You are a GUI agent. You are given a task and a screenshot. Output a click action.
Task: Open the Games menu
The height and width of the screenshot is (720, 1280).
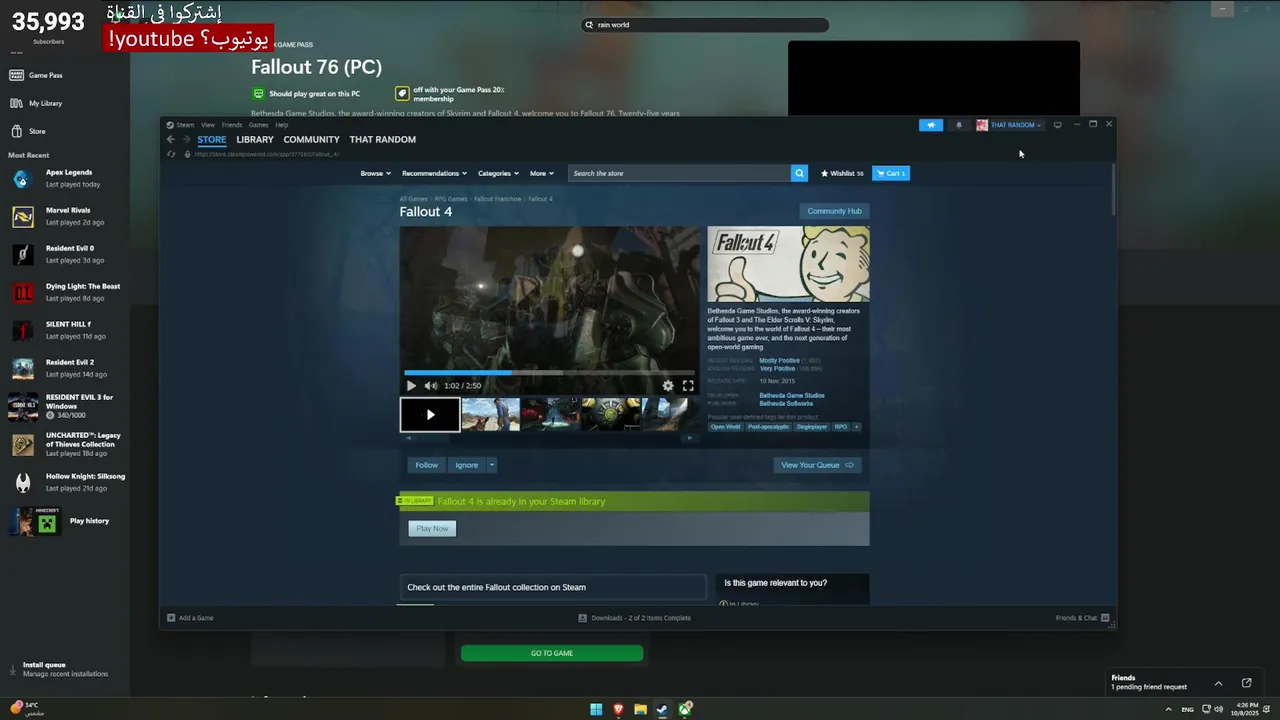coord(258,125)
